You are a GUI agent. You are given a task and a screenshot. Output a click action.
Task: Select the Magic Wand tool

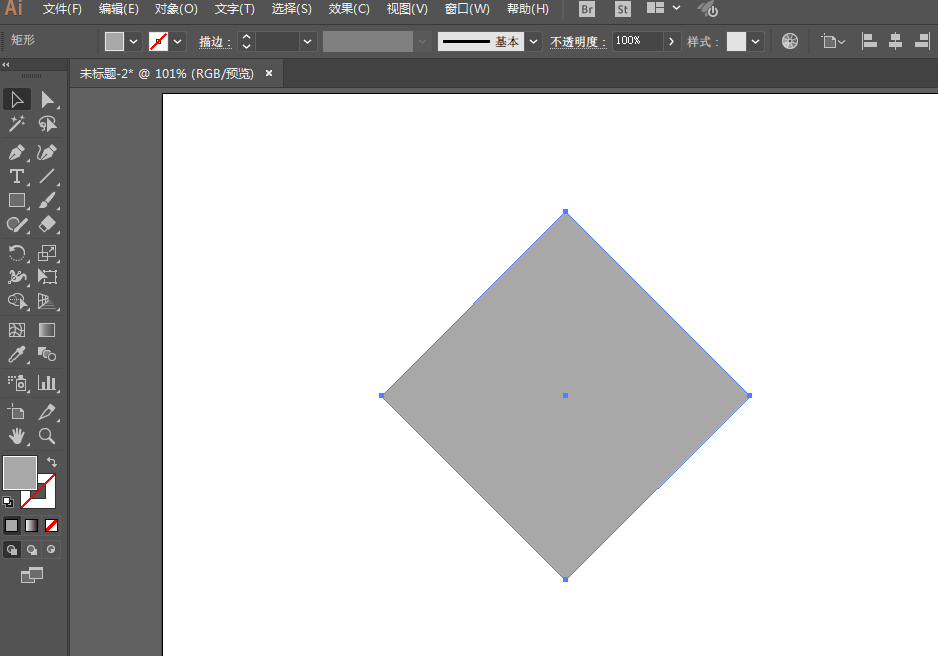tap(17, 124)
